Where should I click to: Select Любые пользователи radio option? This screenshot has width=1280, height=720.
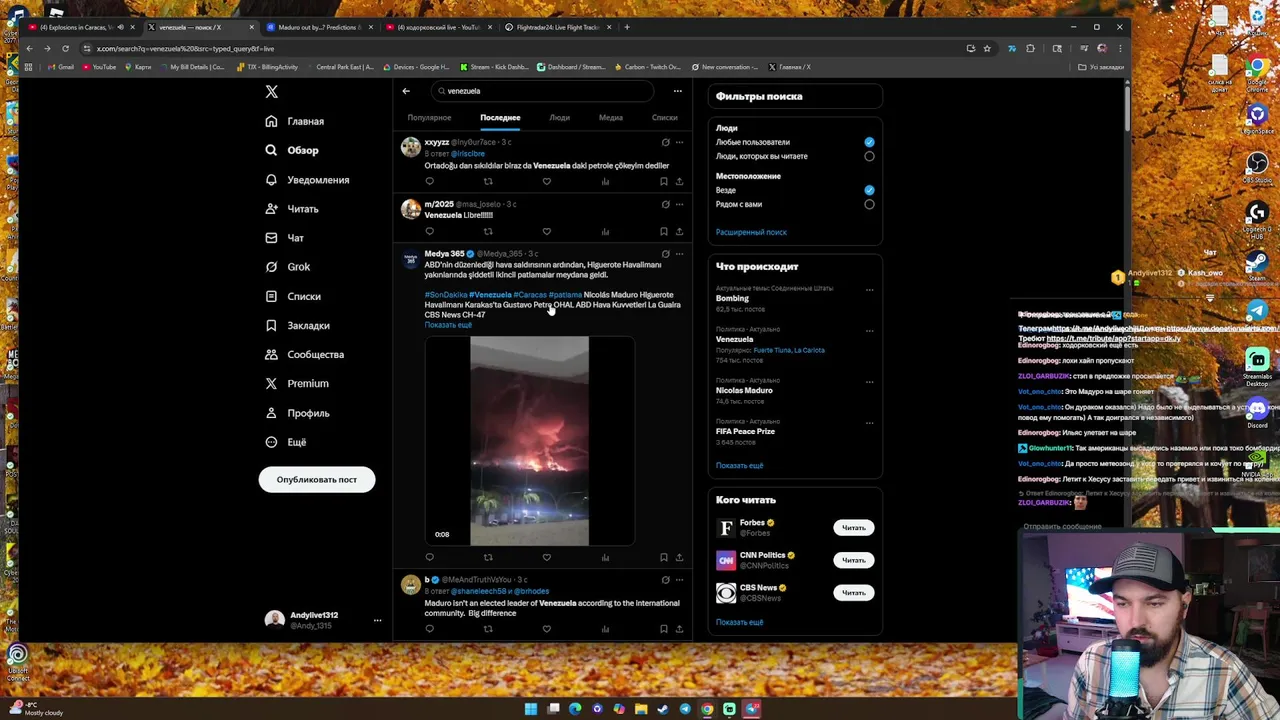869,142
